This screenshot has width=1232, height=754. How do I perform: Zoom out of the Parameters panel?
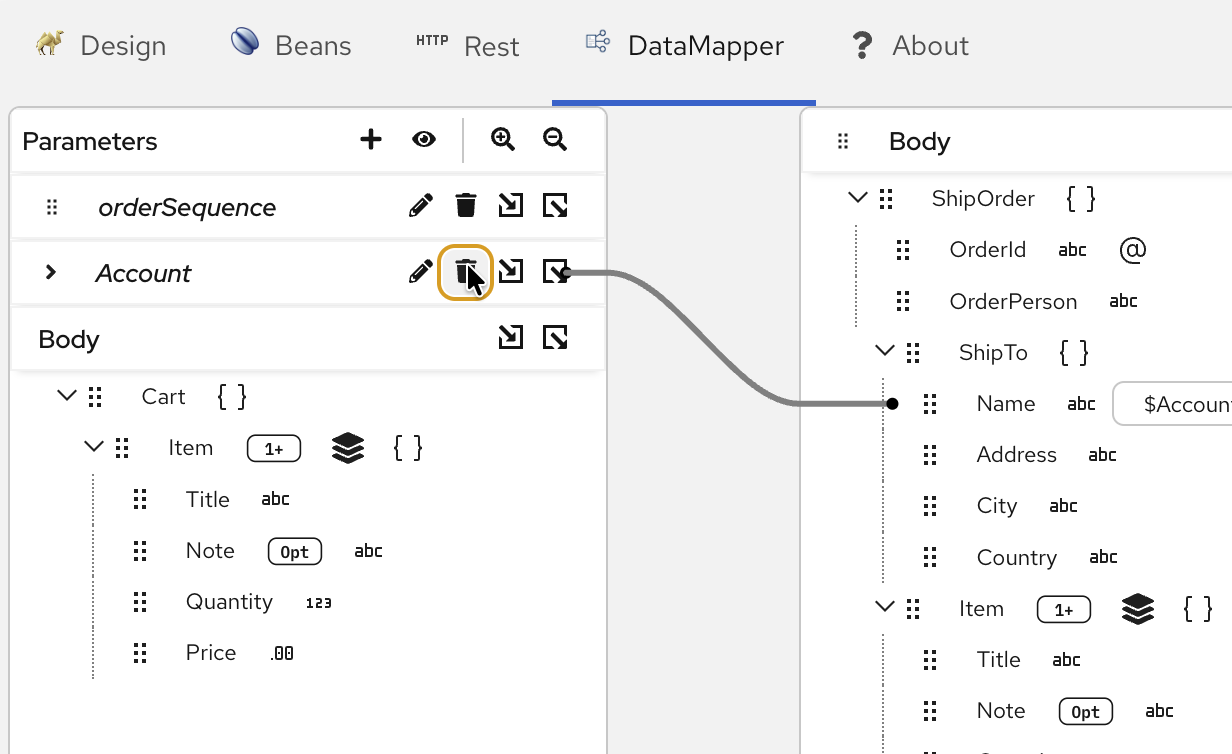point(554,140)
